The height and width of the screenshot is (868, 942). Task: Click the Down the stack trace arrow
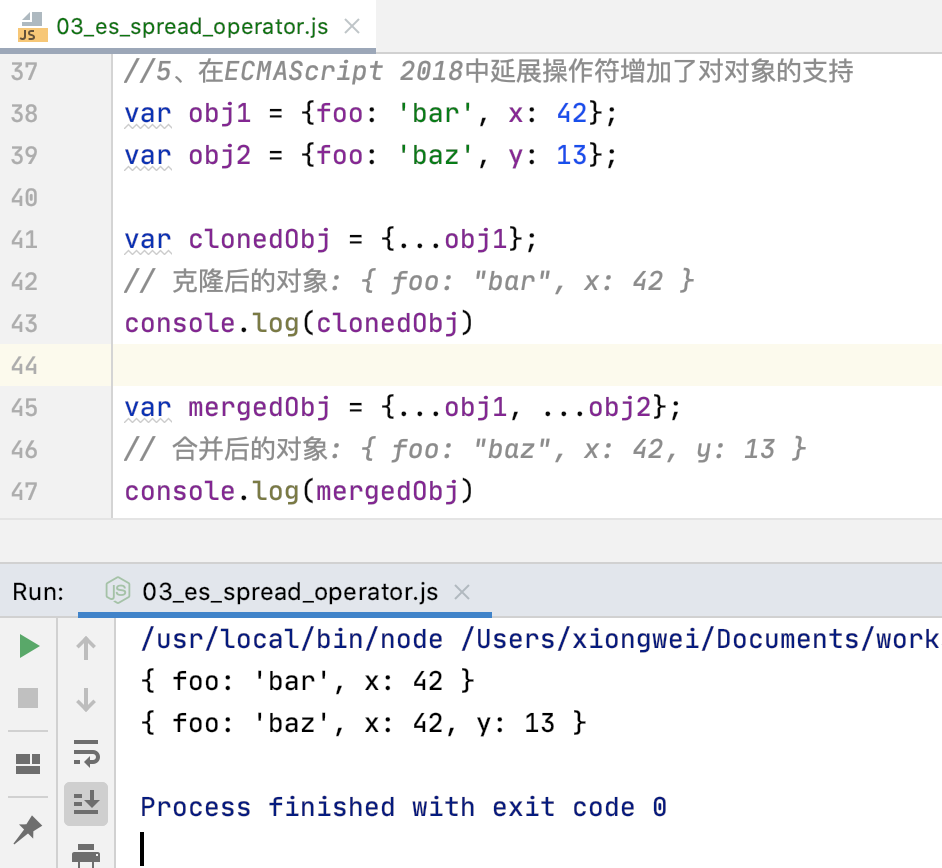tap(86, 700)
